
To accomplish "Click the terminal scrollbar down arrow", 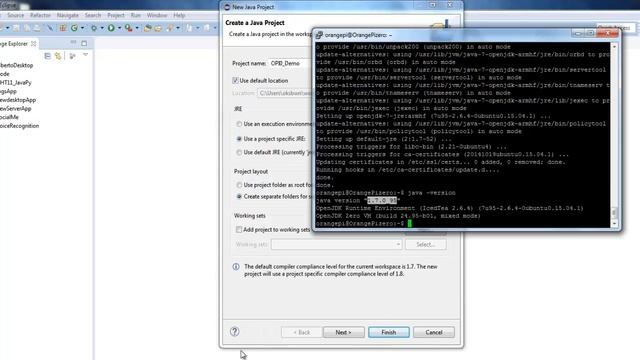I will [614, 224].
